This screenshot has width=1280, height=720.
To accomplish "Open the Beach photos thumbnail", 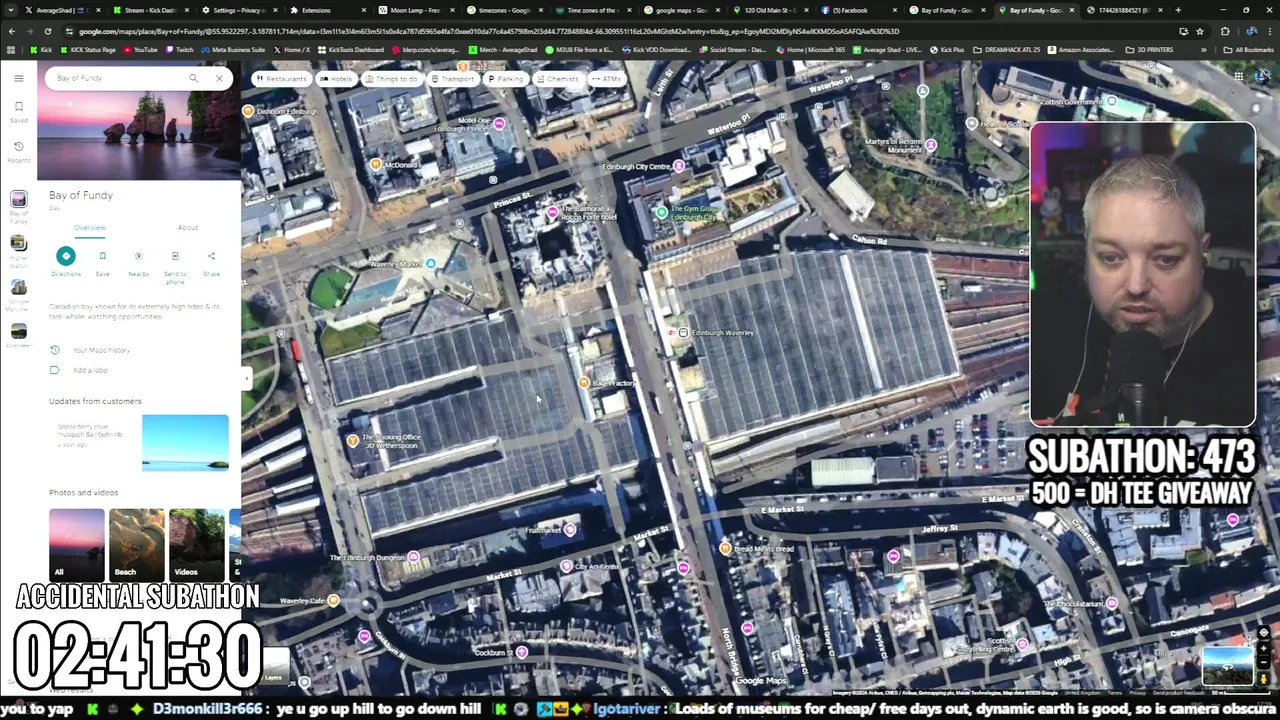I will (137, 544).
